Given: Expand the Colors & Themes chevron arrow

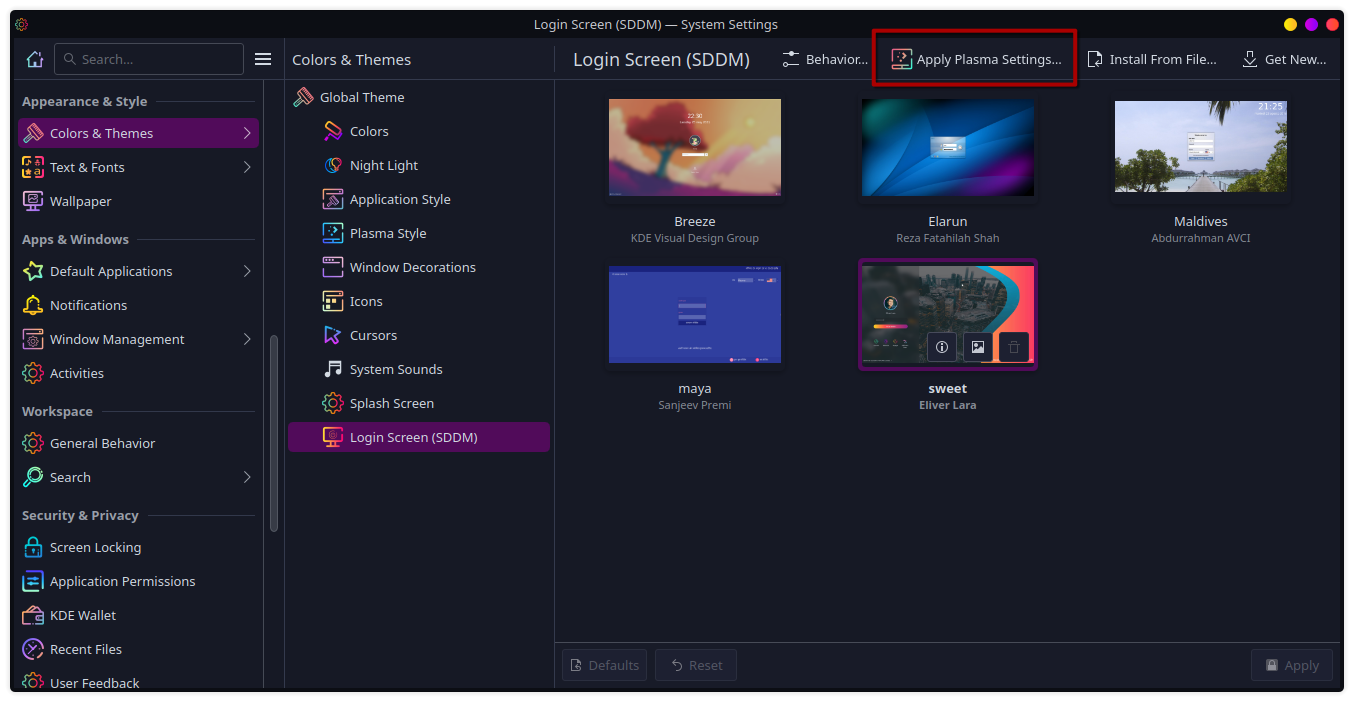Looking at the screenshot, I should coord(247,133).
